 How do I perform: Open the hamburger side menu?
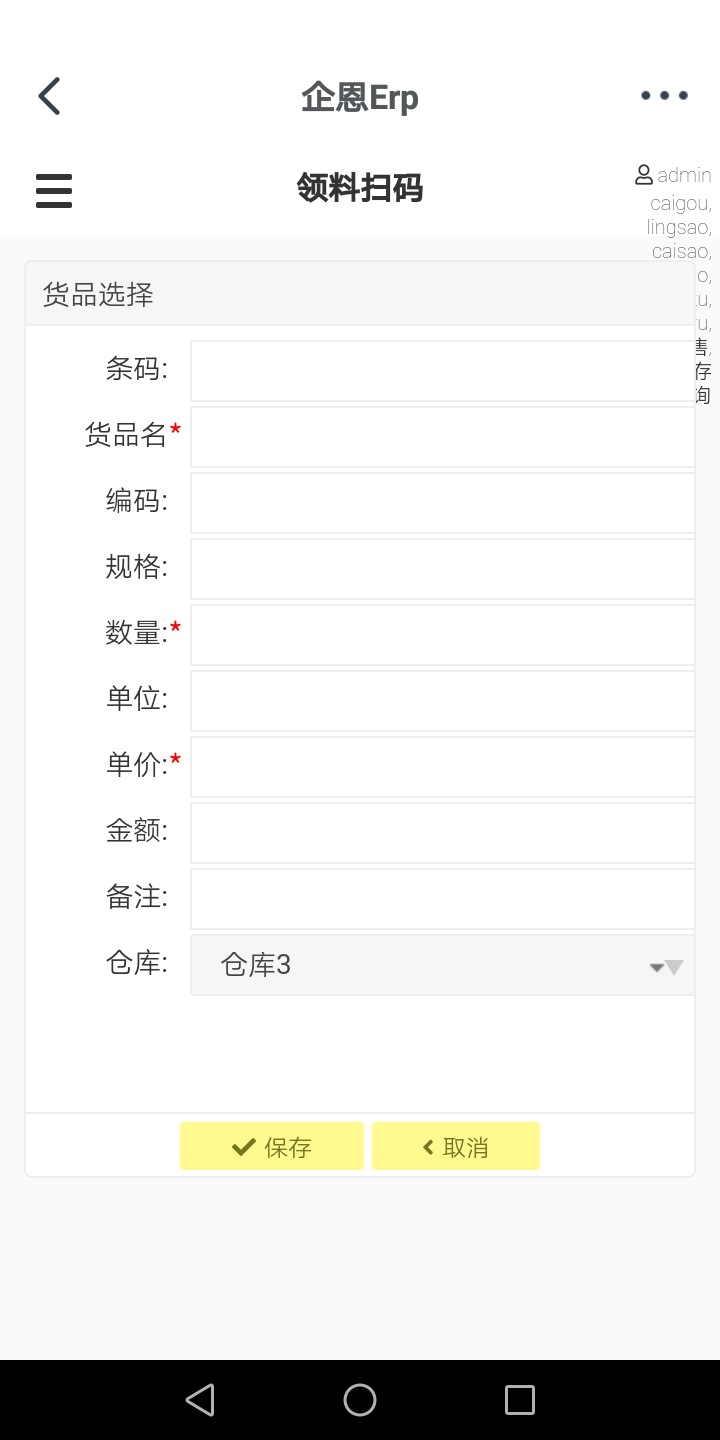[x=54, y=190]
